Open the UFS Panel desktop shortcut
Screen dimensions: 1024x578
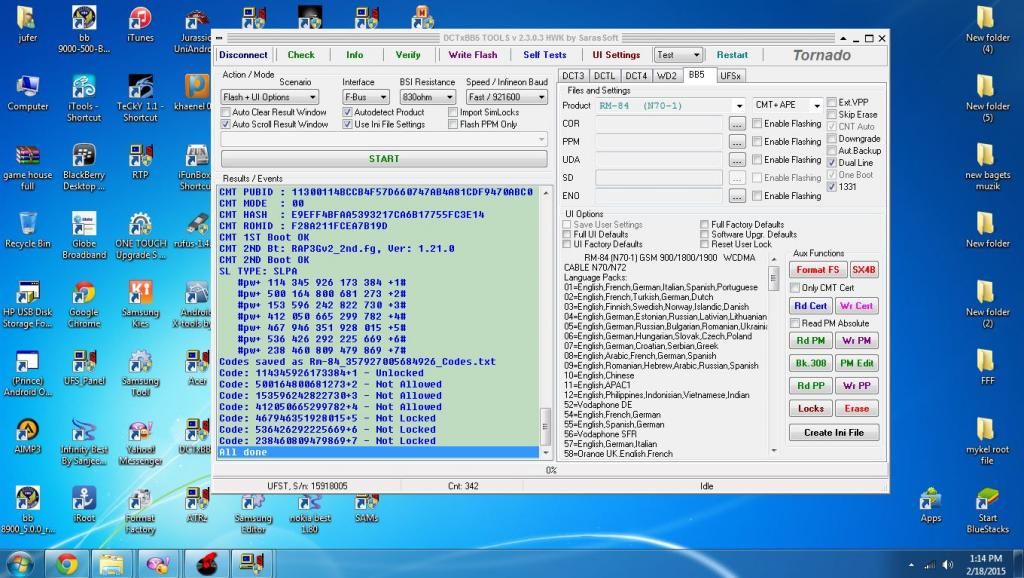click(x=84, y=363)
